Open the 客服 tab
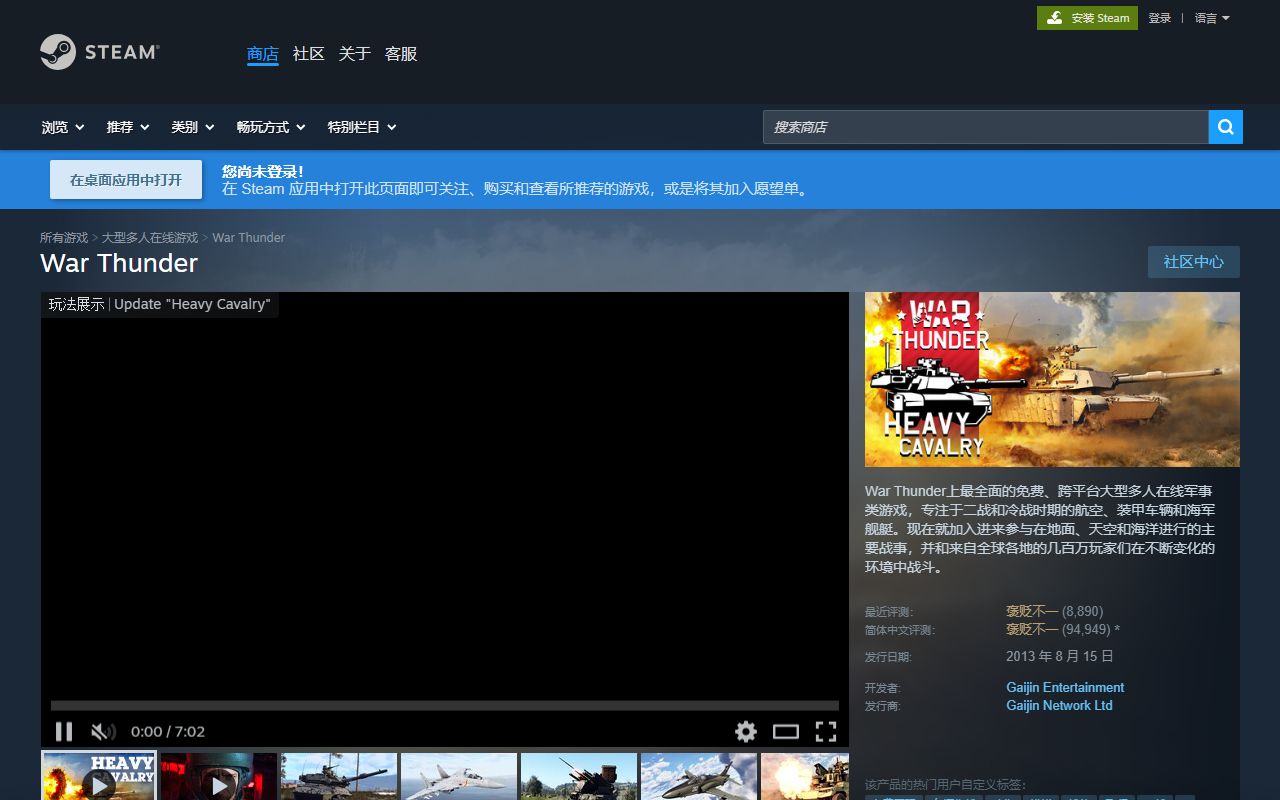Screen dimensions: 1280x800 401,54
